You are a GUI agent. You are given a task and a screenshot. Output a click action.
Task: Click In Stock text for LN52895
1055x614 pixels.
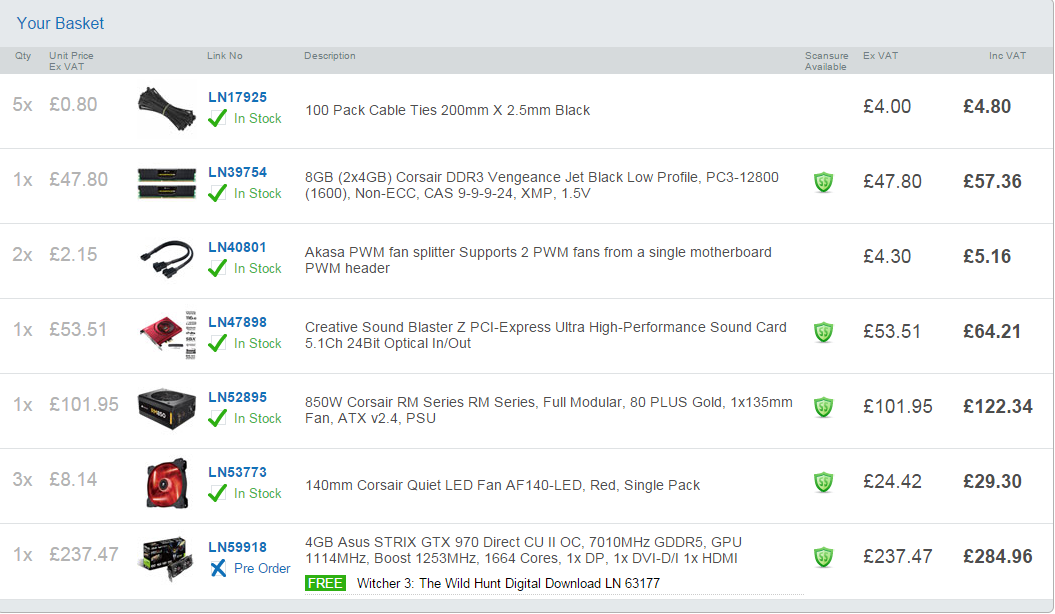258,418
